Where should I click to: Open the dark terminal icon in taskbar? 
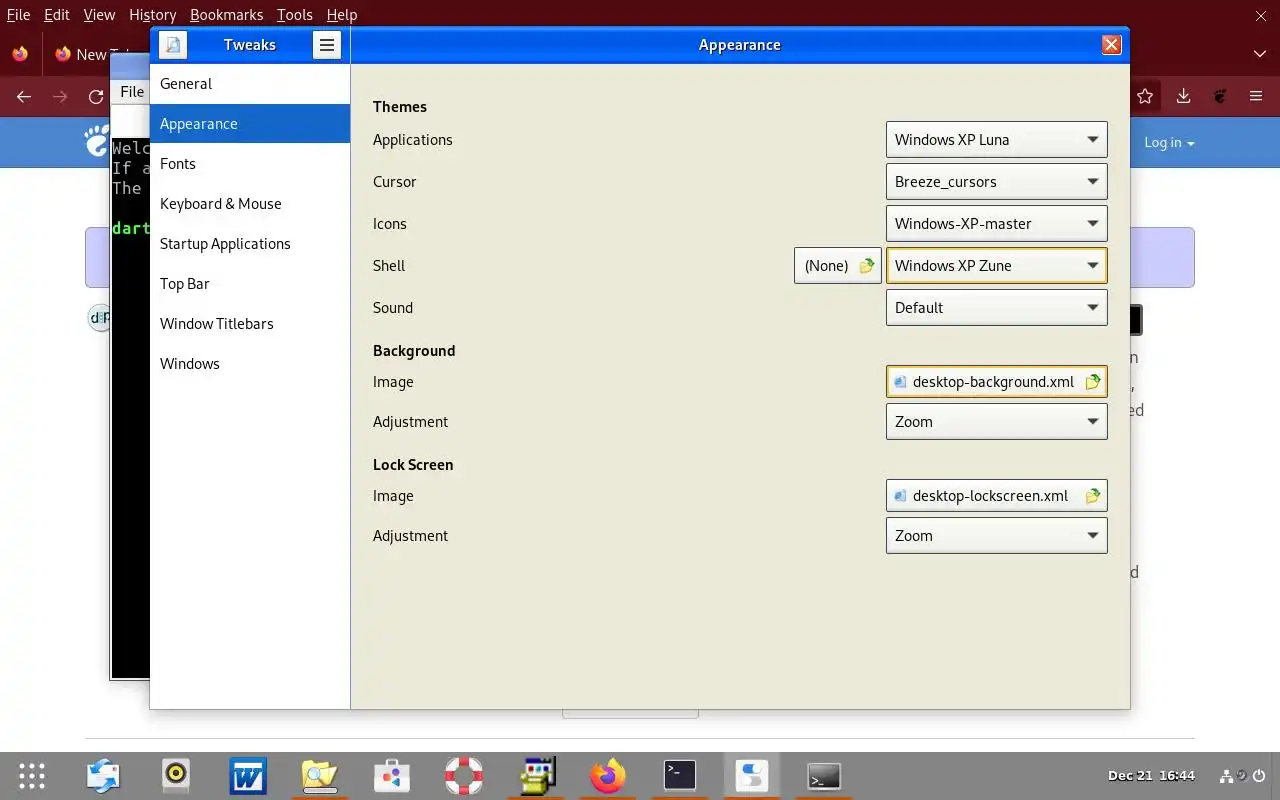tap(680, 775)
